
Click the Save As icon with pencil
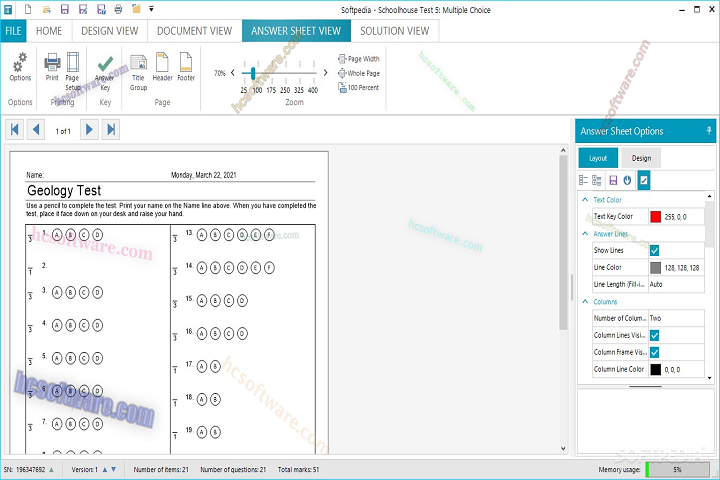point(83,9)
